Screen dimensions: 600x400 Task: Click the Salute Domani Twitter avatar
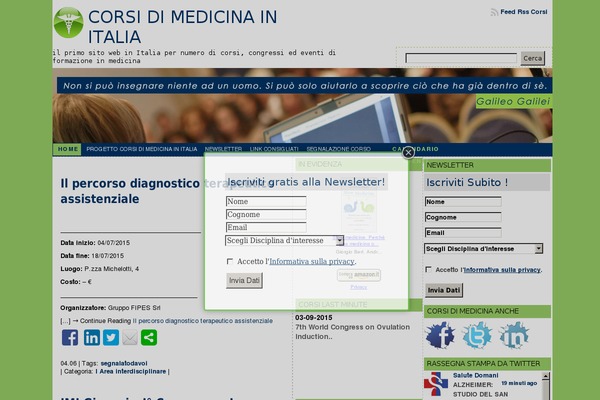coord(436,384)
